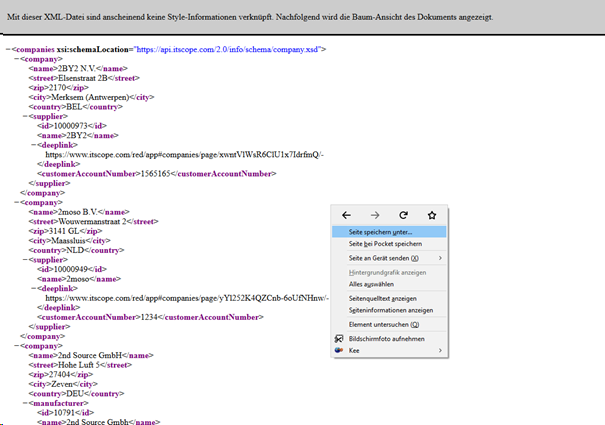Click the street line 'Wouwermanstraat 2'
The height and width of the screenshot is (425, 605).
[93, 222]
